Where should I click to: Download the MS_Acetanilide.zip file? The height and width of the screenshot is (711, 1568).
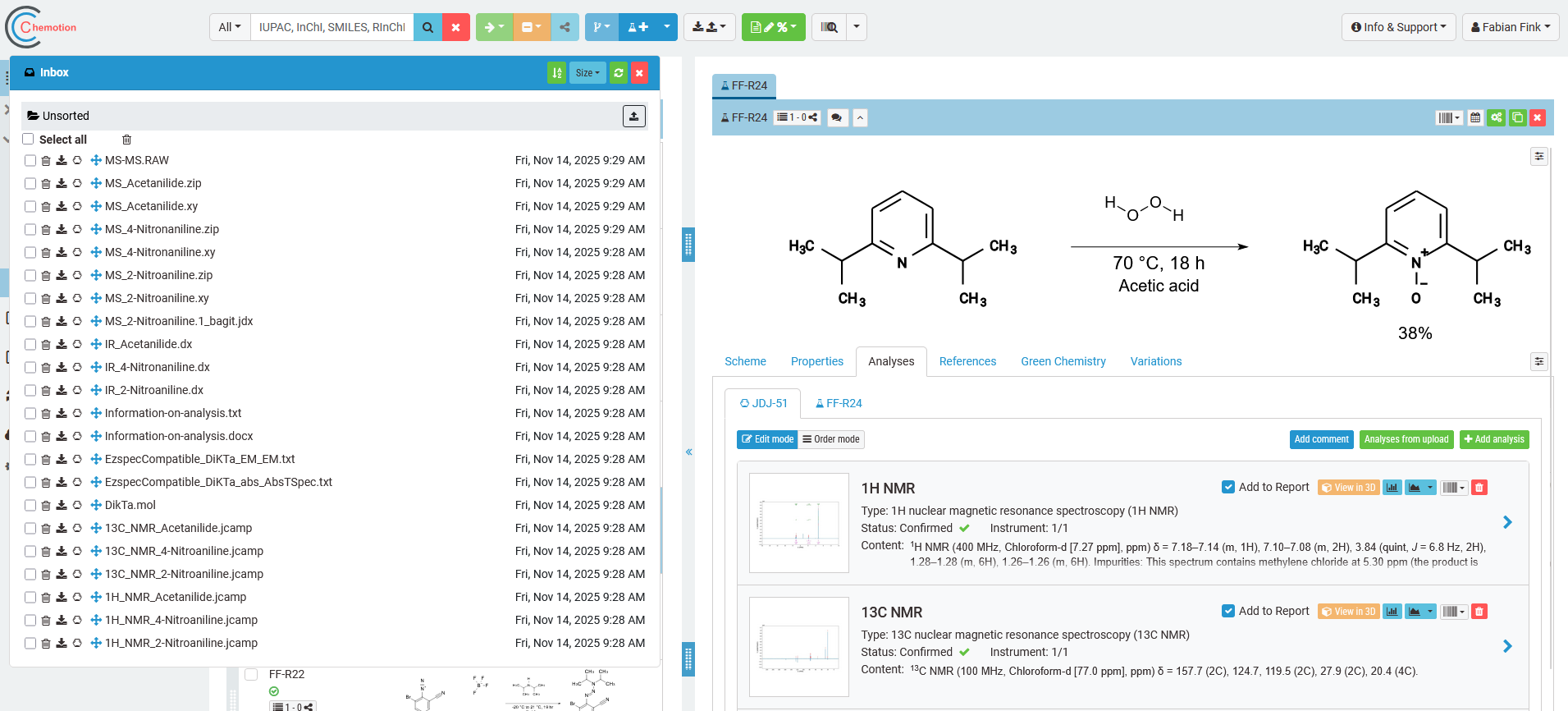(x=62, y=184)
